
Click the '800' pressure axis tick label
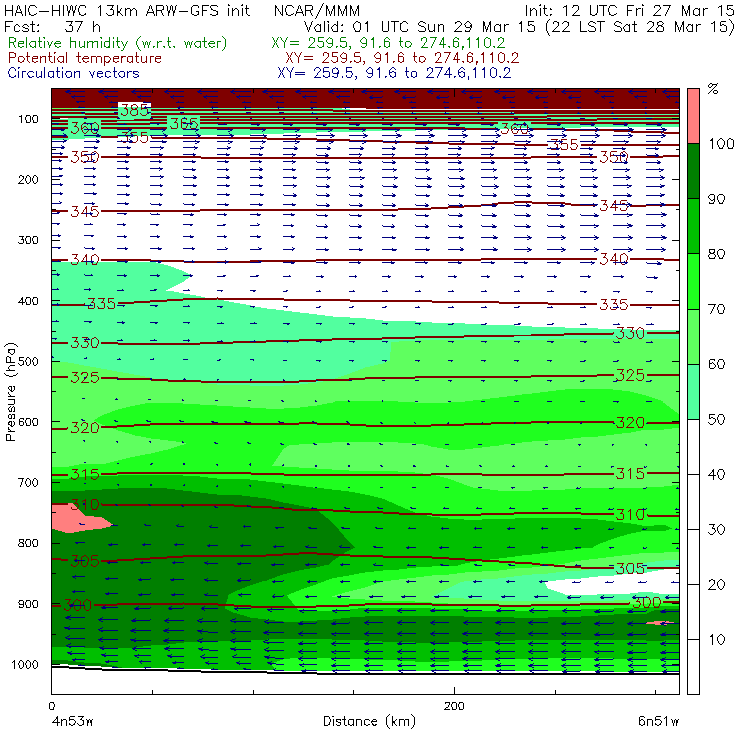click(x=28, y=543)
